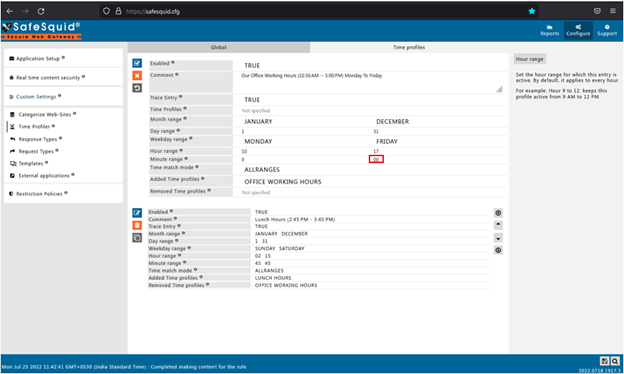Click SUNDAY SATURDAY weekday range in second entry

point(279,249)
